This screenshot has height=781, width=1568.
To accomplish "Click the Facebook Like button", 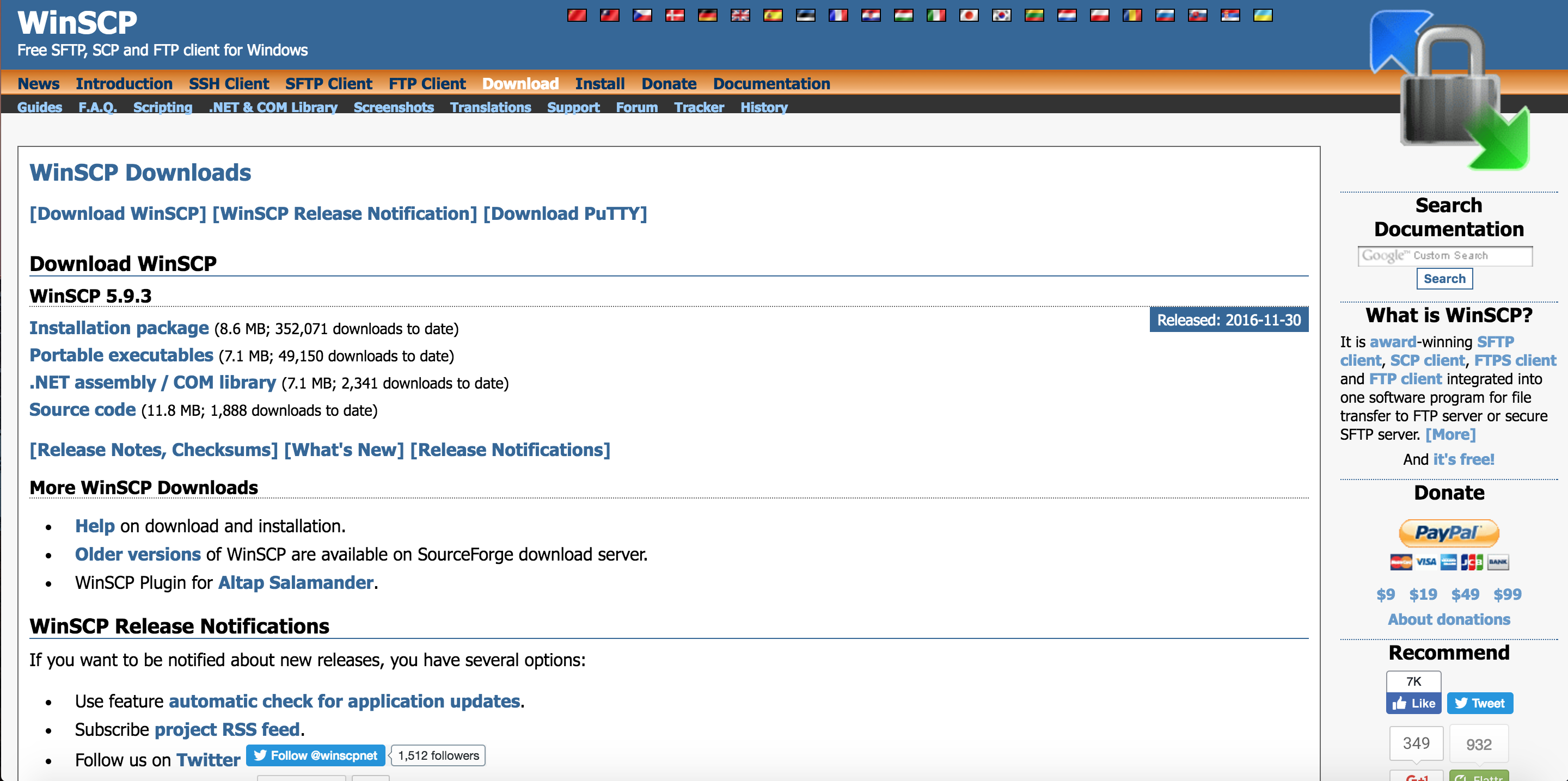I will point(1413,703).
